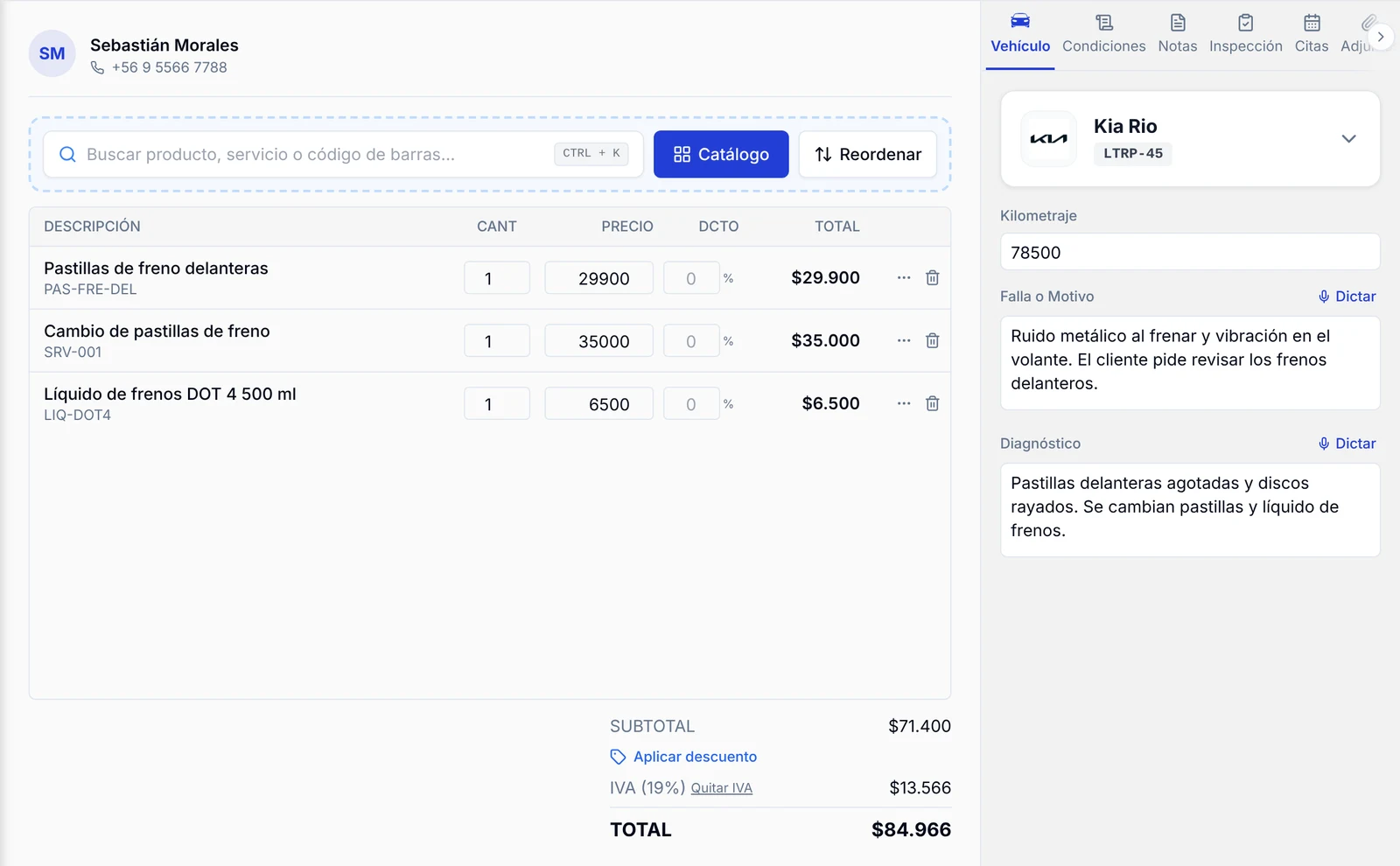Open more options for Cambio de pastillas row
The width and height of the screenshot is (1400, 866).
coord(904,340)
